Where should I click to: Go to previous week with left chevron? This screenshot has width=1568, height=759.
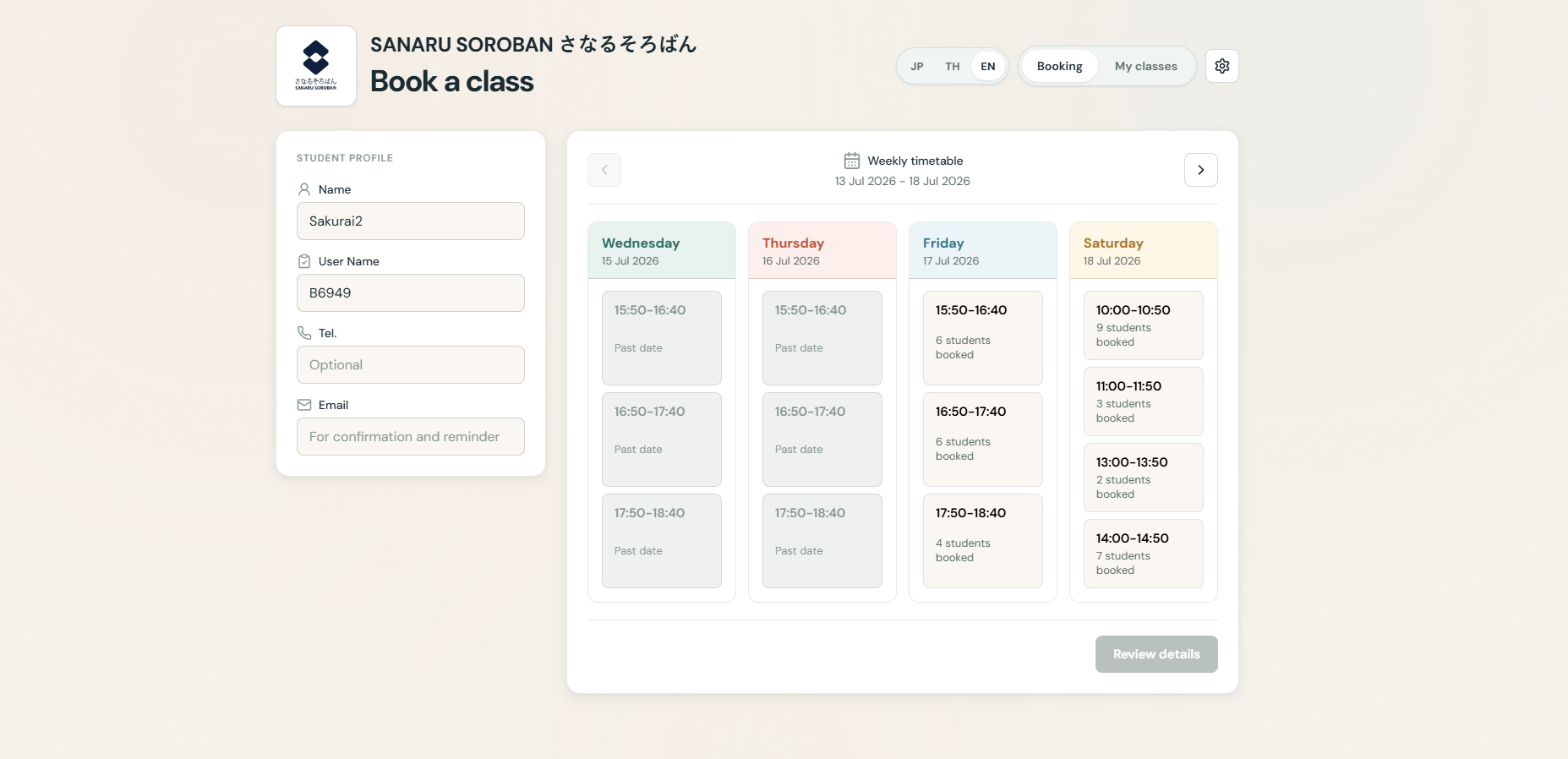click(x=604, y=170)
